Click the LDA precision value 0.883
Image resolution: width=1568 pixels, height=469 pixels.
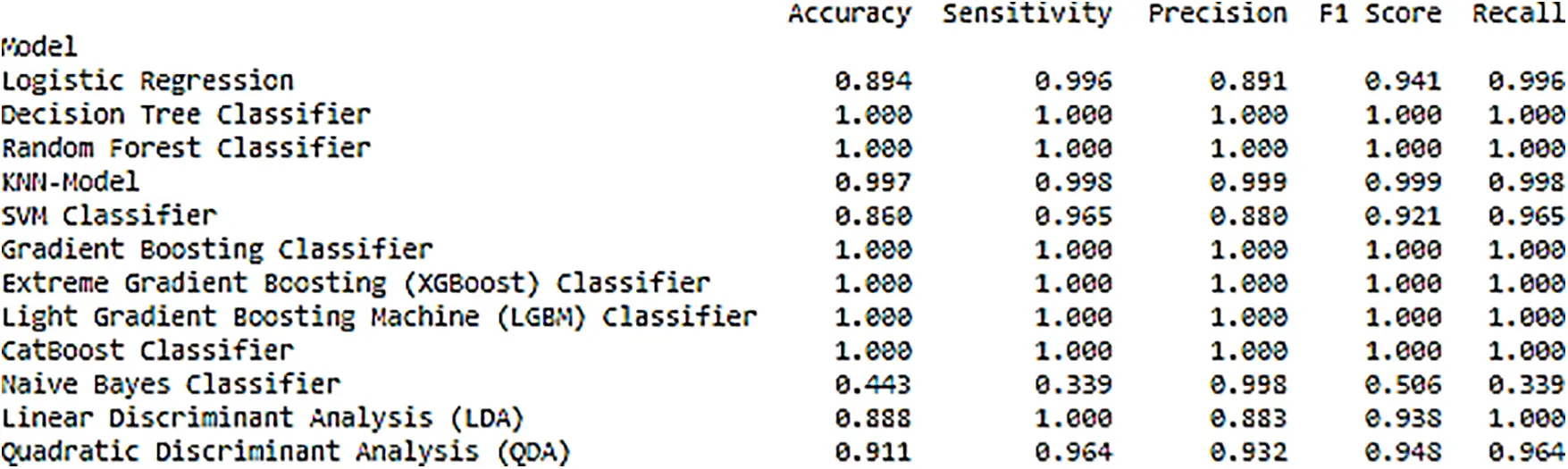click(x=1249, y=418)
